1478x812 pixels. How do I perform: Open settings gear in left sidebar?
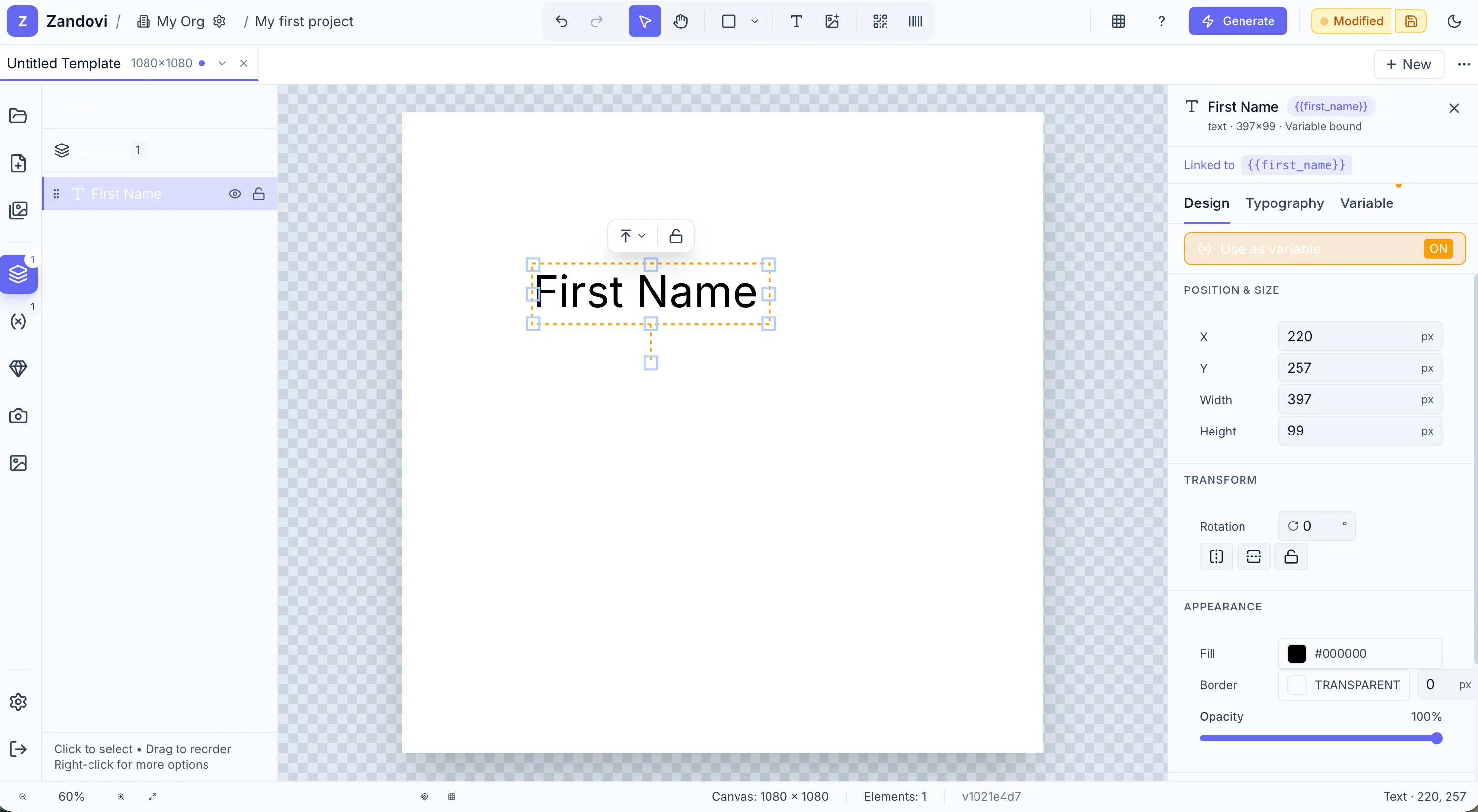(18, 702)
